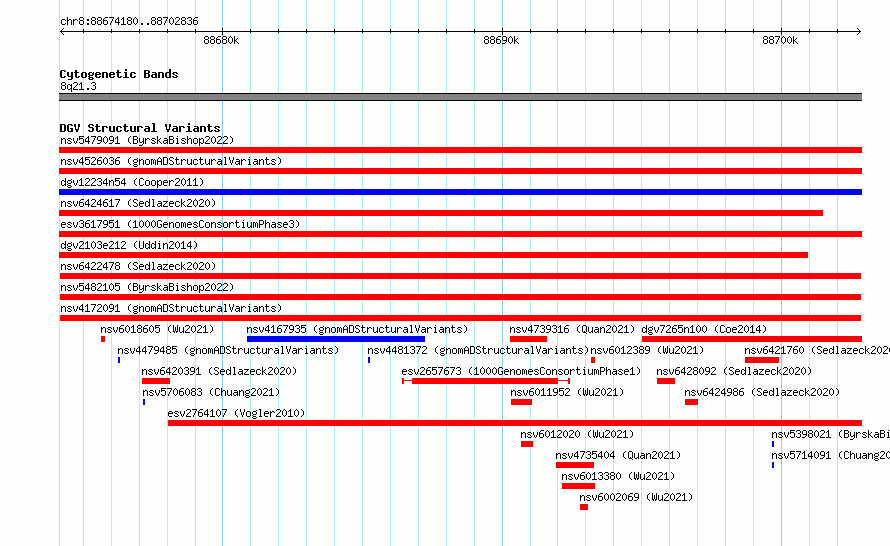Open the nsv4172091 (gnomADStructuralVariants) label
This screenshot has height=546, width=890.
click(171, 308)
